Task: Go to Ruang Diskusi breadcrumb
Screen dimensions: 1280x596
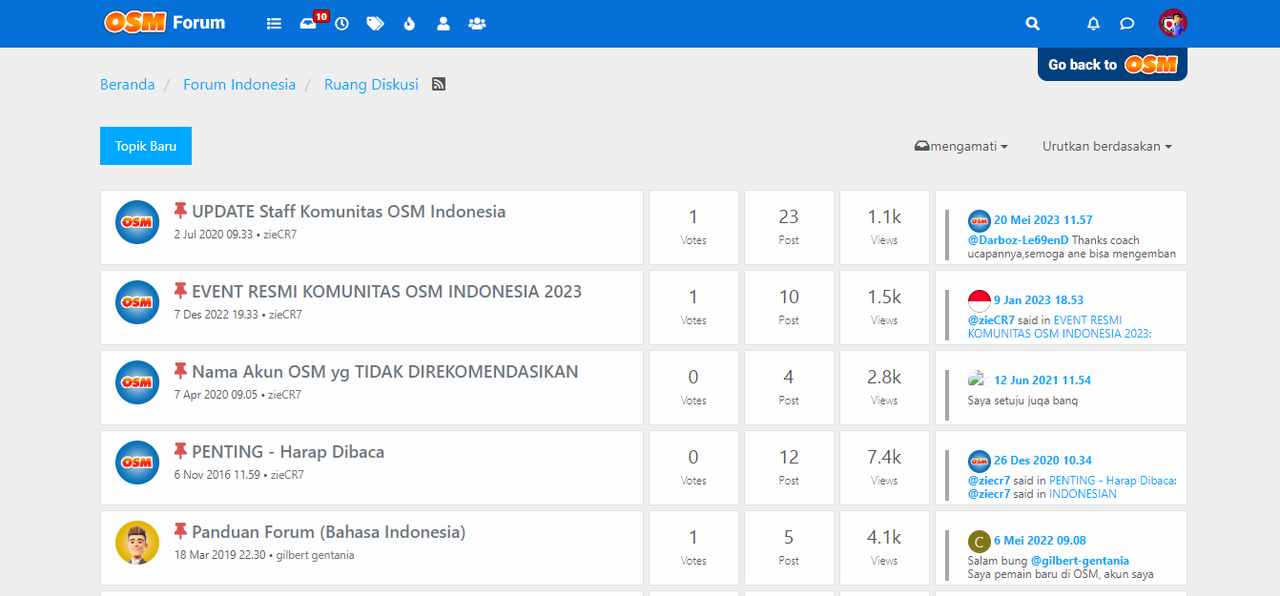Action: coord(371,84)
